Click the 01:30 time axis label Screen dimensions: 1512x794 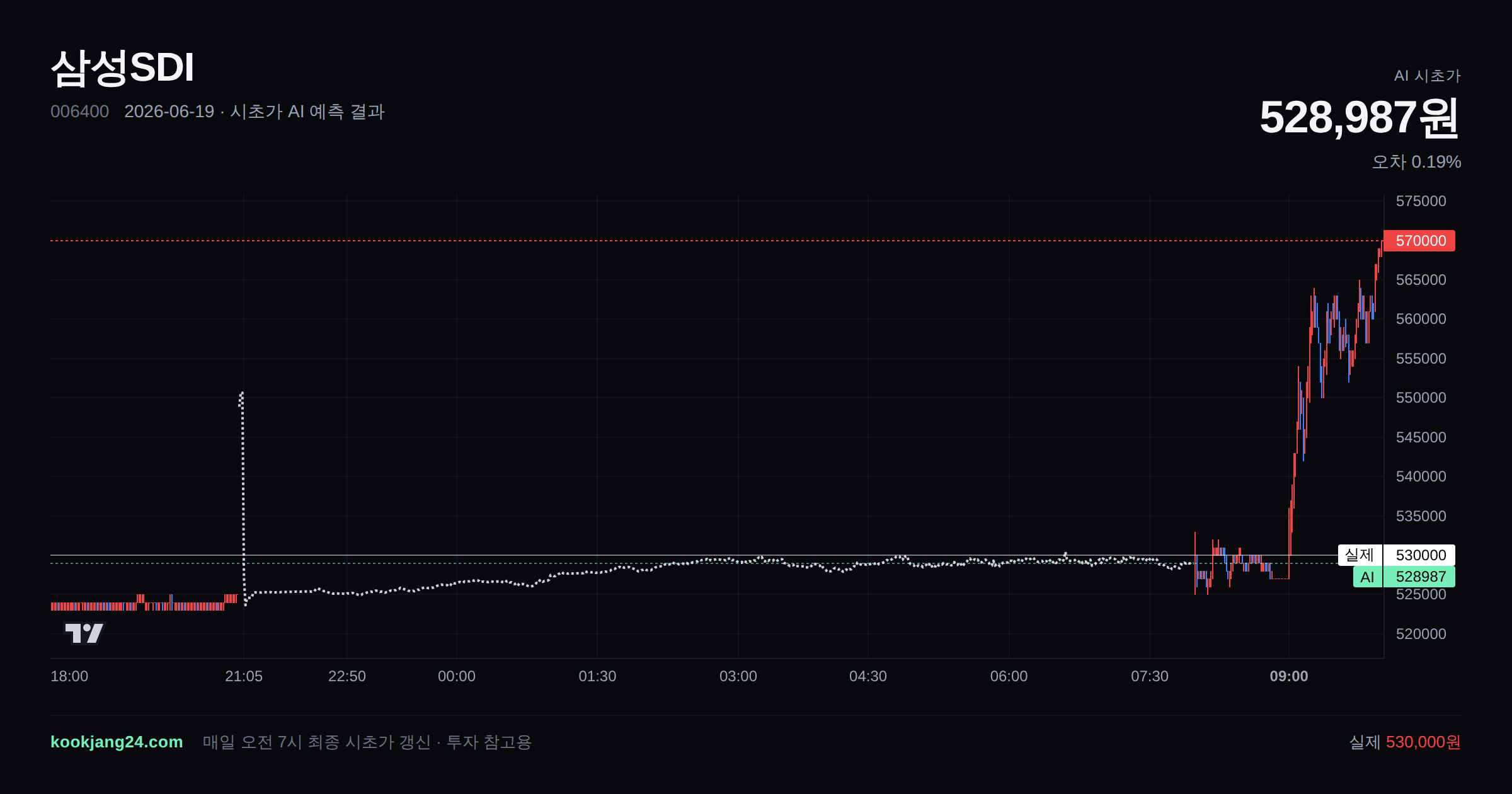pos(597,676)
